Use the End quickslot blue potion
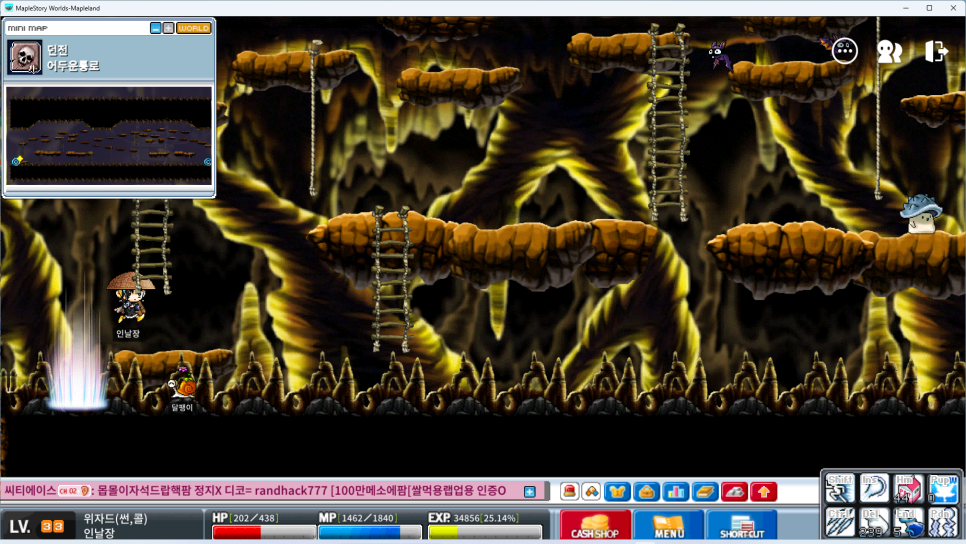 click(x=908, y=522)
